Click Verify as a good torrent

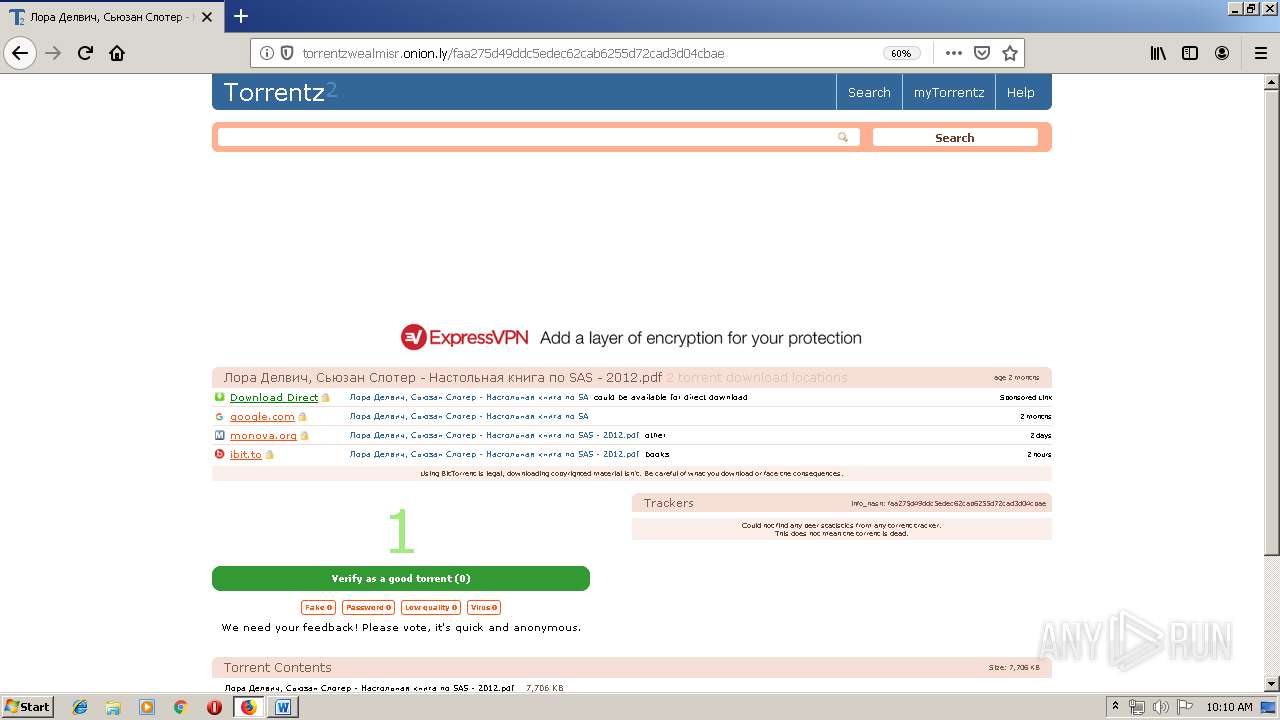(x=401, y=578)
